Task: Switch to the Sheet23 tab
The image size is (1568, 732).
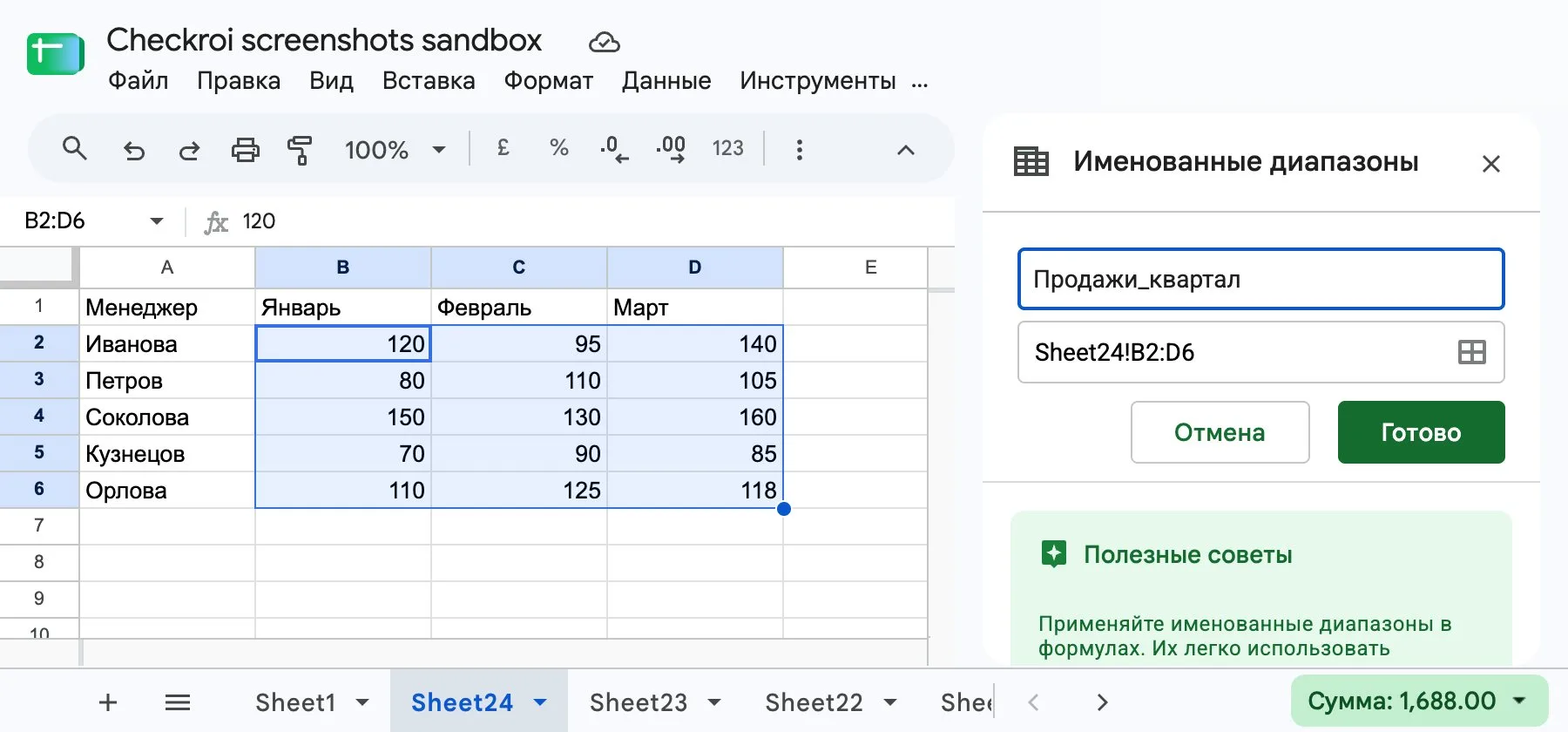Action: tap(639, 702)
